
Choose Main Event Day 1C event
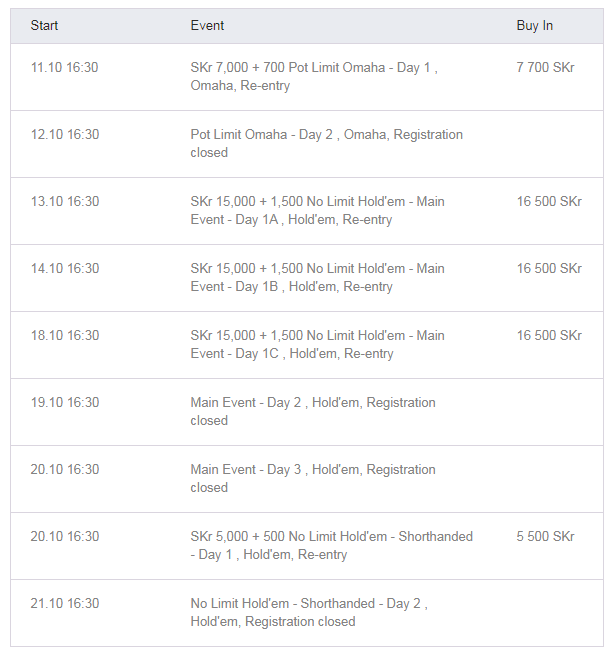(x=317, y=345)
